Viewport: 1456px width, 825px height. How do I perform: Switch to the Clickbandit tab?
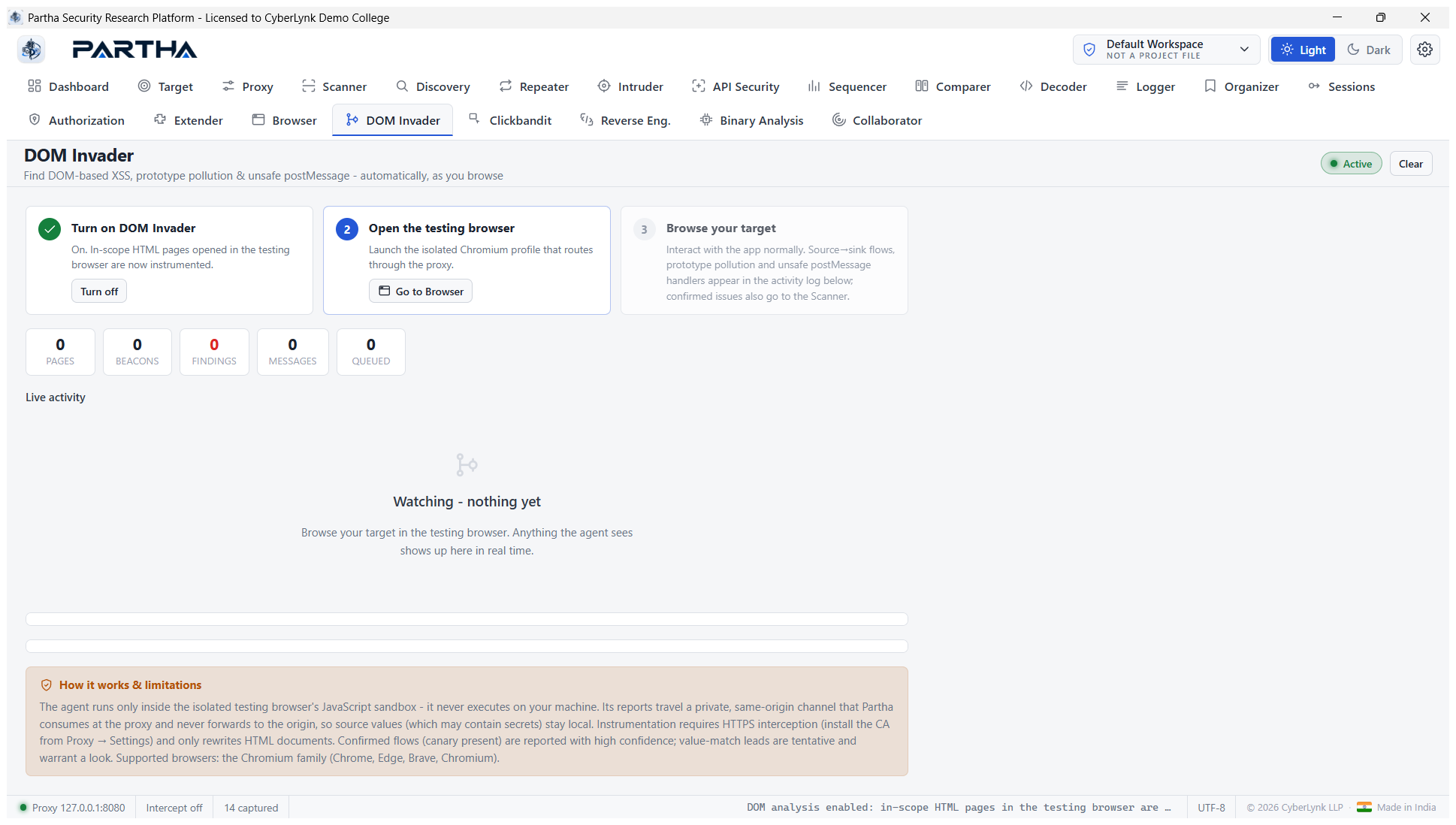[509, 120]
